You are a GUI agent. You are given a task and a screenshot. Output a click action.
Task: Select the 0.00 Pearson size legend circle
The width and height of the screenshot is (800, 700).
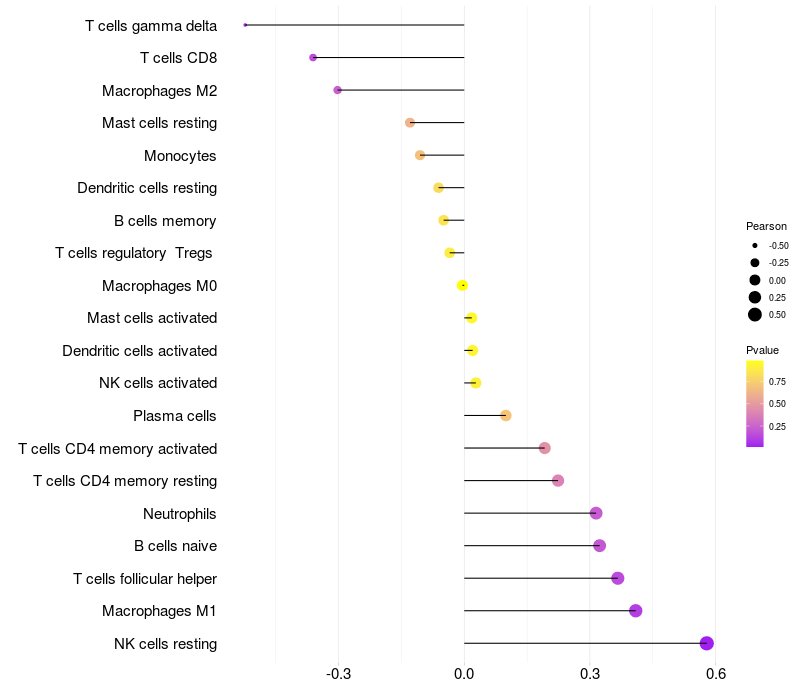pyautogui.click(x=755, y=280)
